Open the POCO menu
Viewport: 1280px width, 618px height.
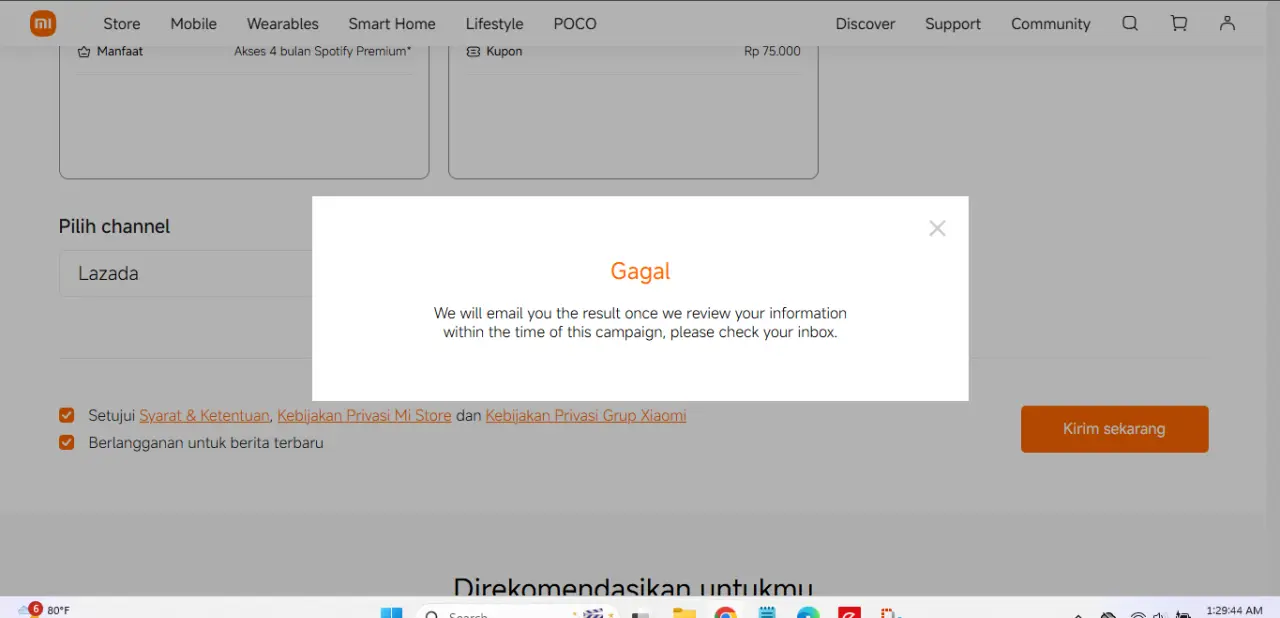pos(575,24)
